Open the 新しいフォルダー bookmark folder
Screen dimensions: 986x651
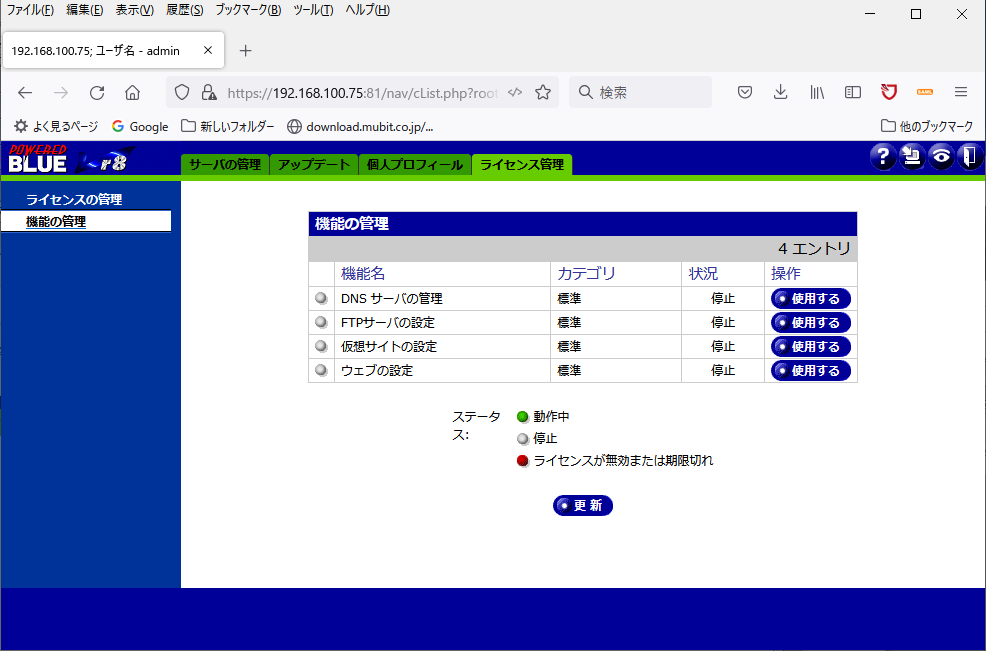228,126
